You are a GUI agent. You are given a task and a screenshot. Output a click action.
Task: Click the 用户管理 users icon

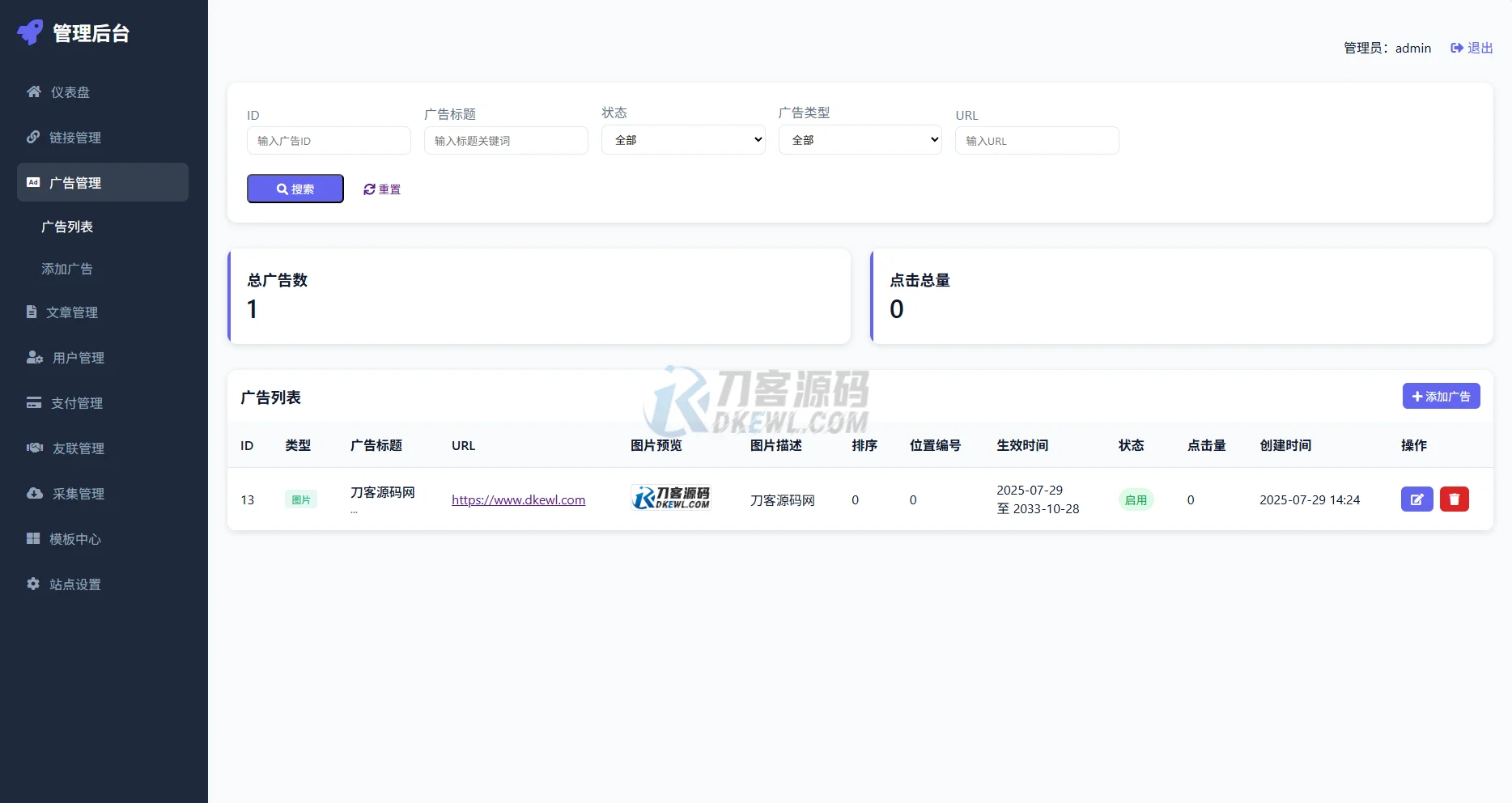click(x=33, y=357)
